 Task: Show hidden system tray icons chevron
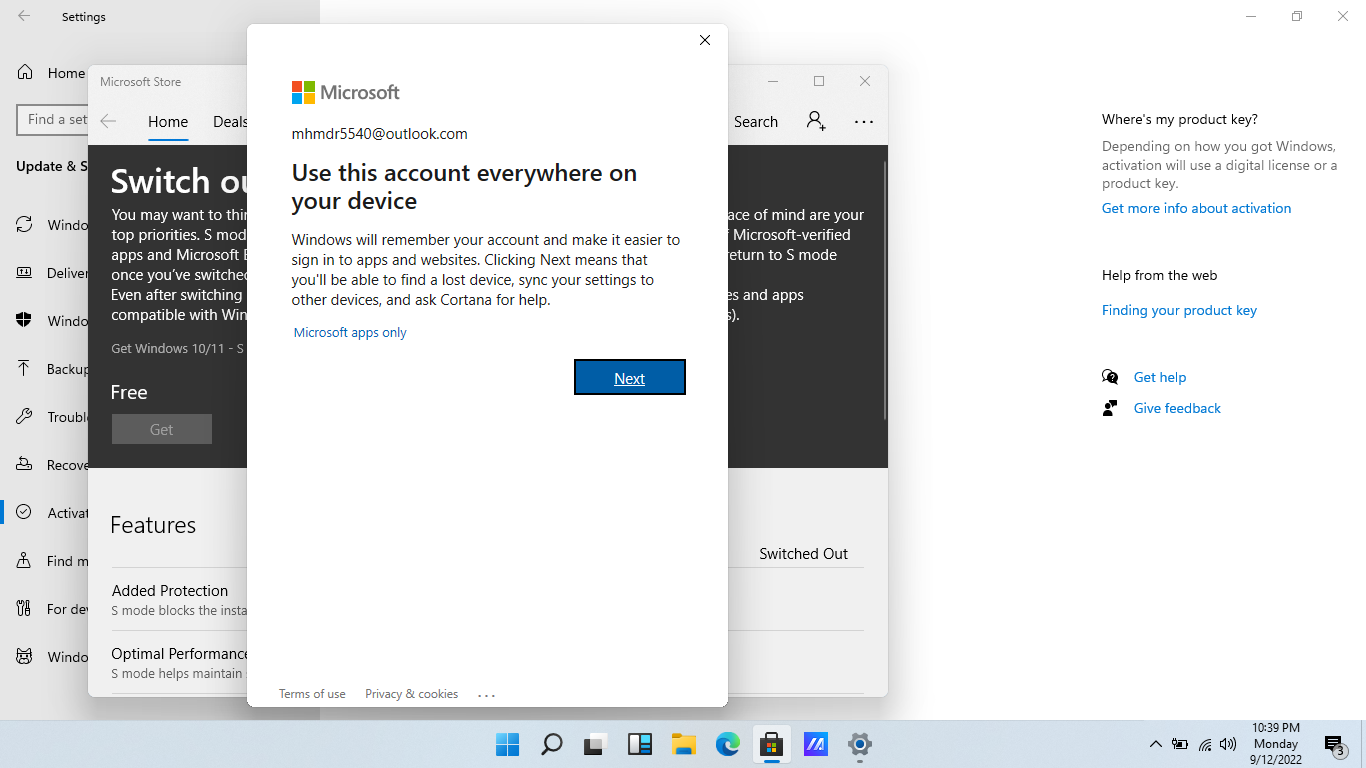(1155, 744)
